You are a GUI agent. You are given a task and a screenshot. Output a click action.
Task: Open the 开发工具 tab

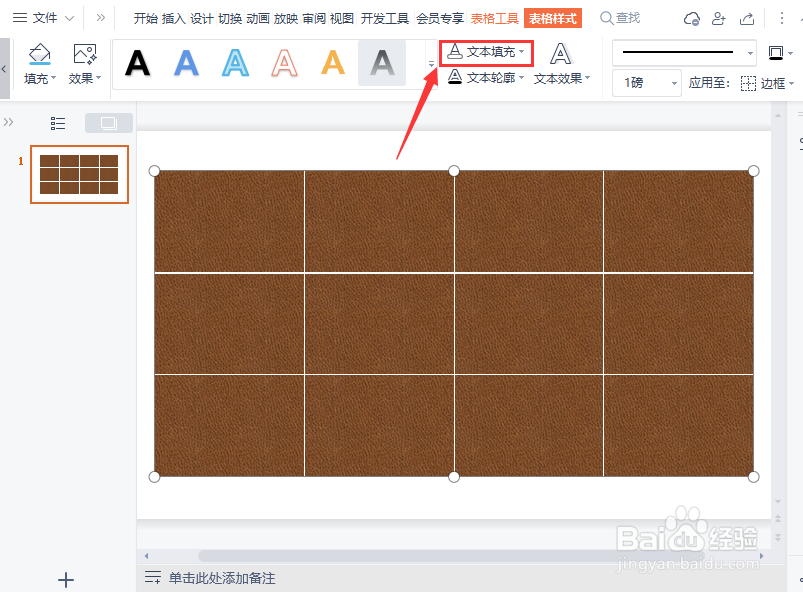coord(385,18)
